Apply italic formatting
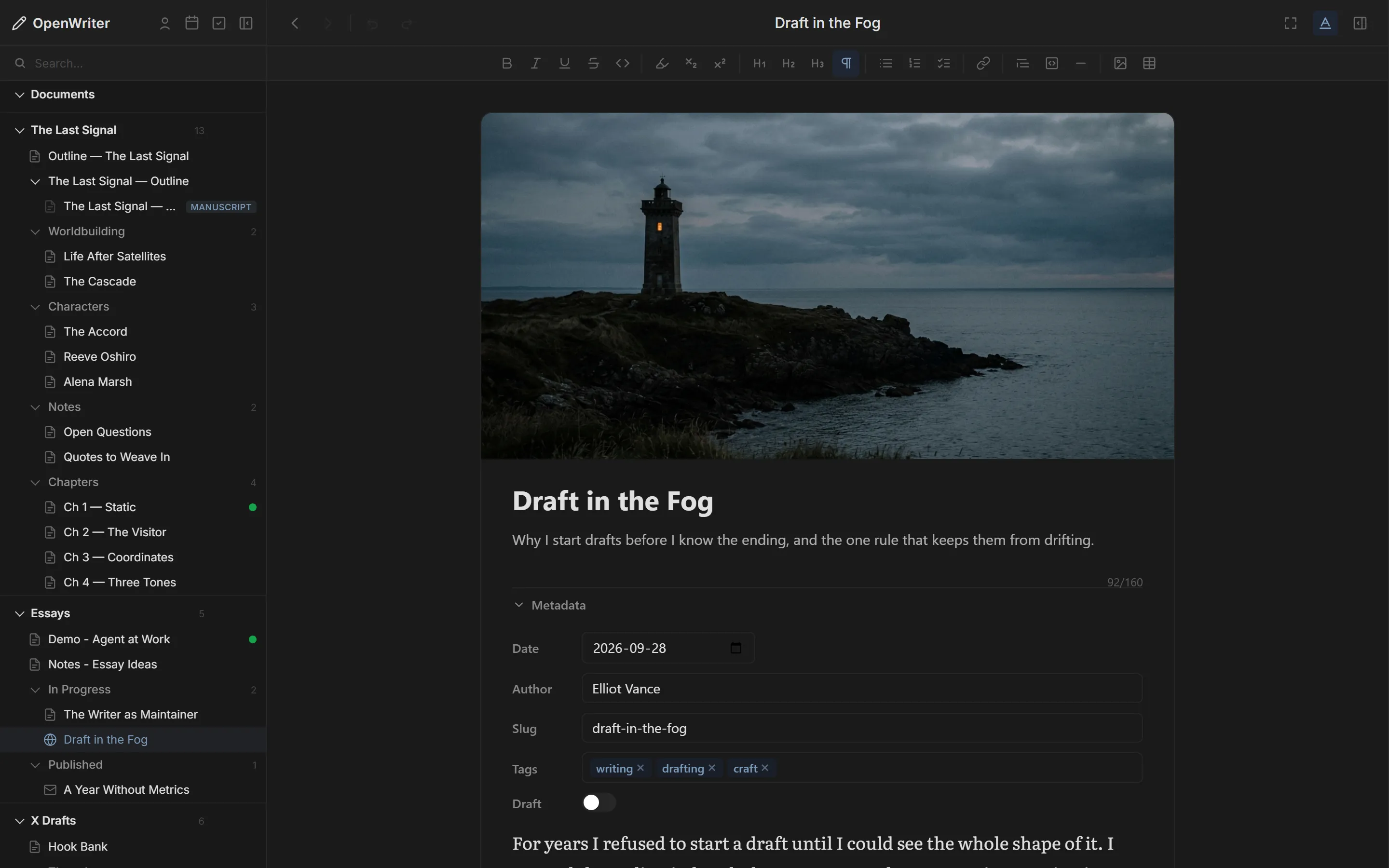Viewport: 1389px width, 868px height. click(535, 63)
